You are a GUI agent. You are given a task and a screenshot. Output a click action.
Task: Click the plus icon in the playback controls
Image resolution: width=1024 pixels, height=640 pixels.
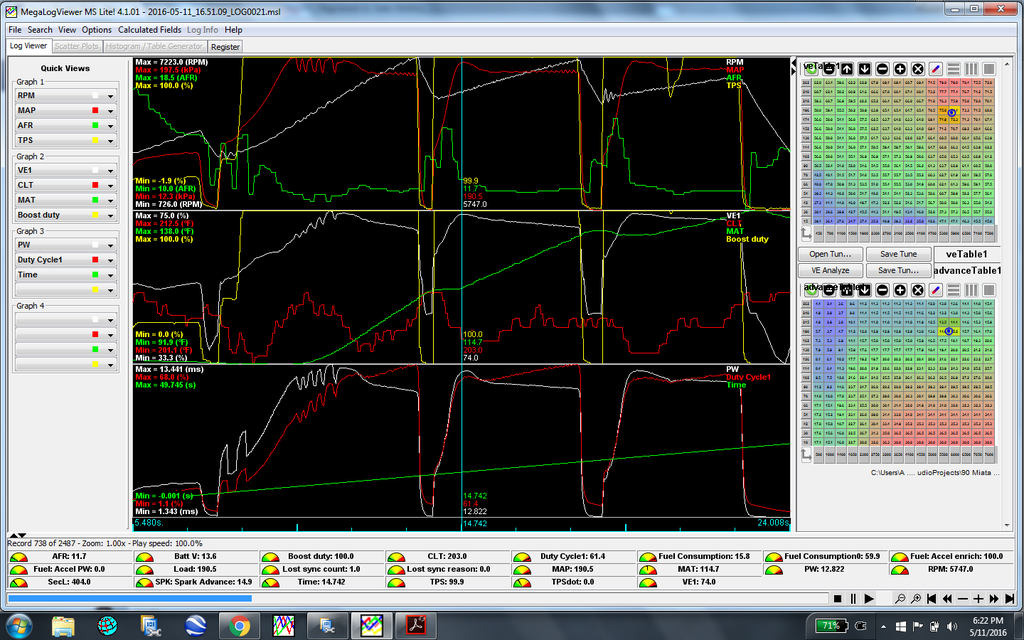tap(978, 598)
